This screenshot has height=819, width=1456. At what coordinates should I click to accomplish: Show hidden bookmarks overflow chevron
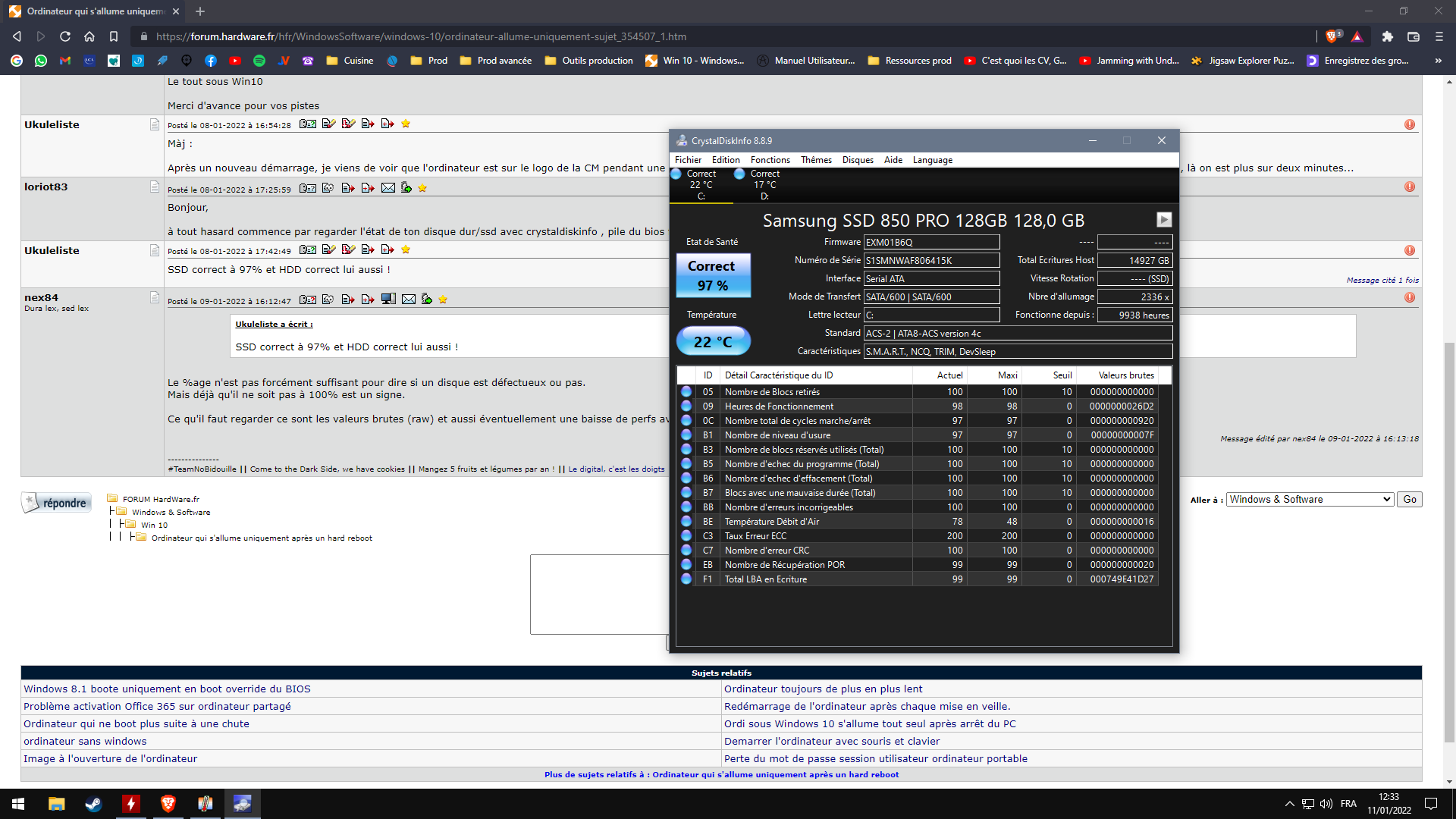coord(1438,61)
